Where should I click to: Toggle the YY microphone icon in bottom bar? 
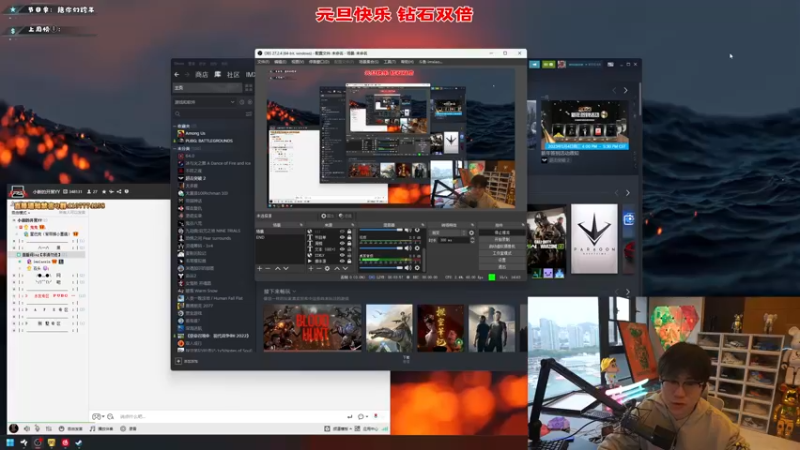coord(37,429)
